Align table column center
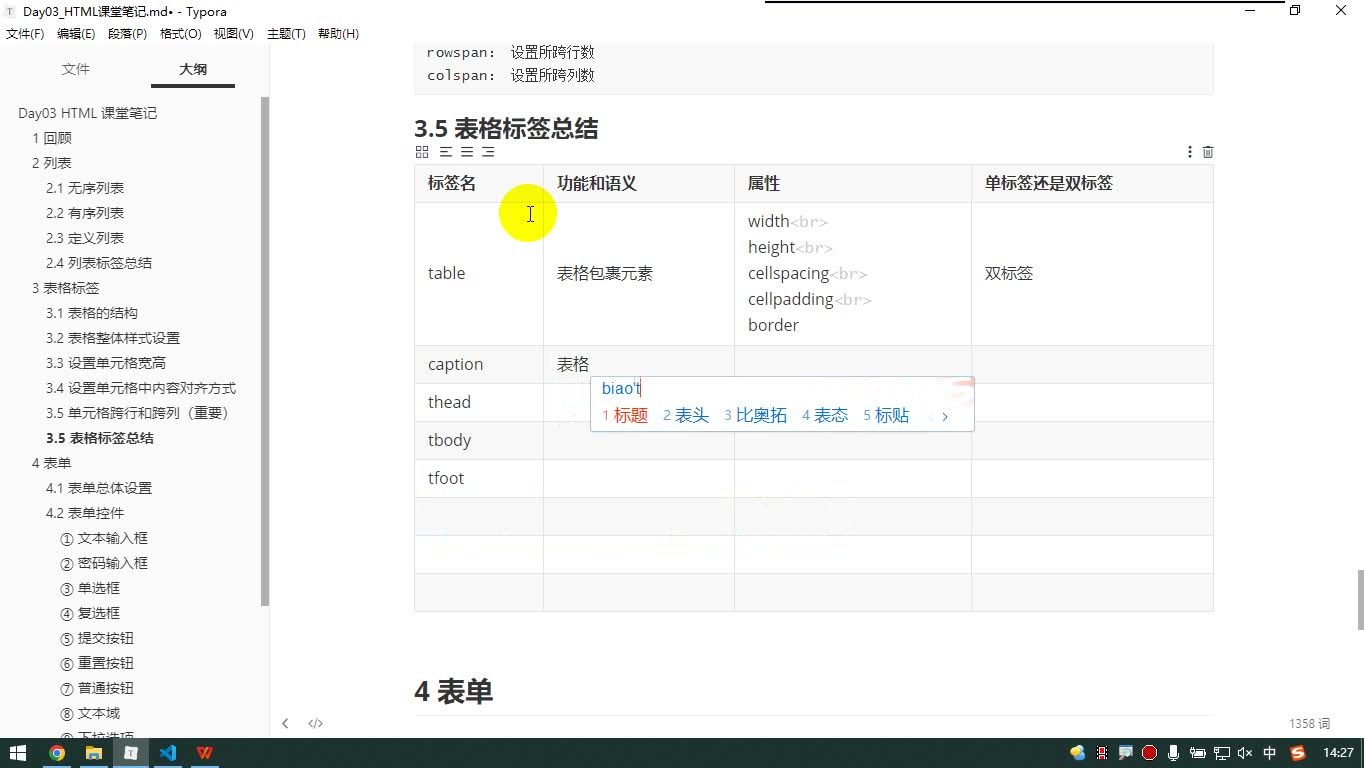 point(467,152)
